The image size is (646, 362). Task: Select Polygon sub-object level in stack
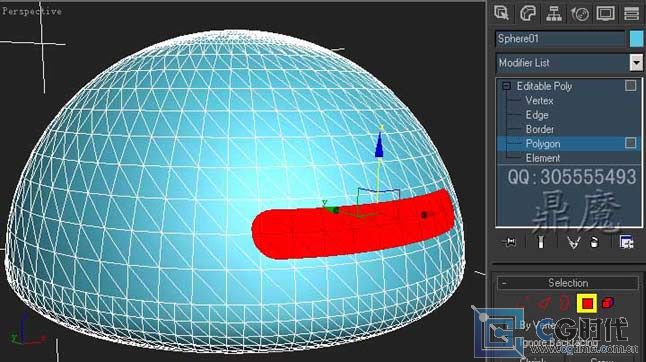tap(543, 144)
